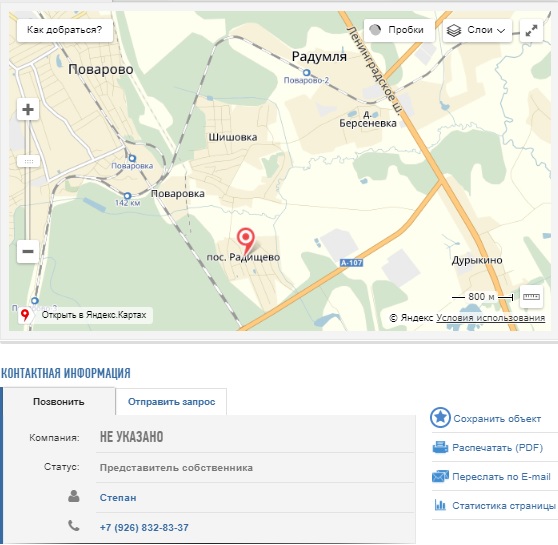Switch to the Отправить запрос tab
This screenshot has height=545, width=558.
tap(171, 402)
